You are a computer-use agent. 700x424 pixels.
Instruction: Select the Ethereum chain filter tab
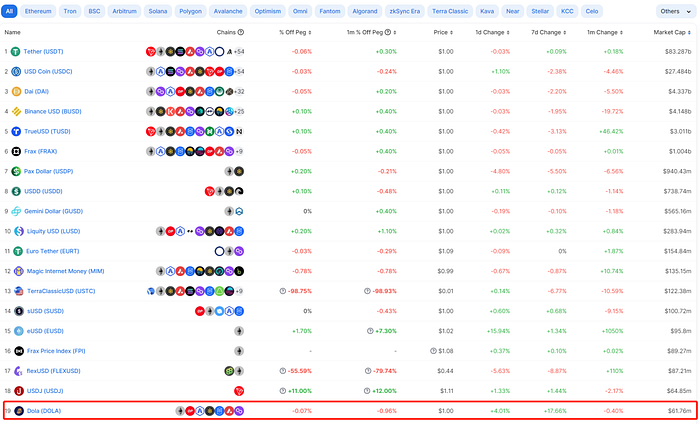pos(38,11)
